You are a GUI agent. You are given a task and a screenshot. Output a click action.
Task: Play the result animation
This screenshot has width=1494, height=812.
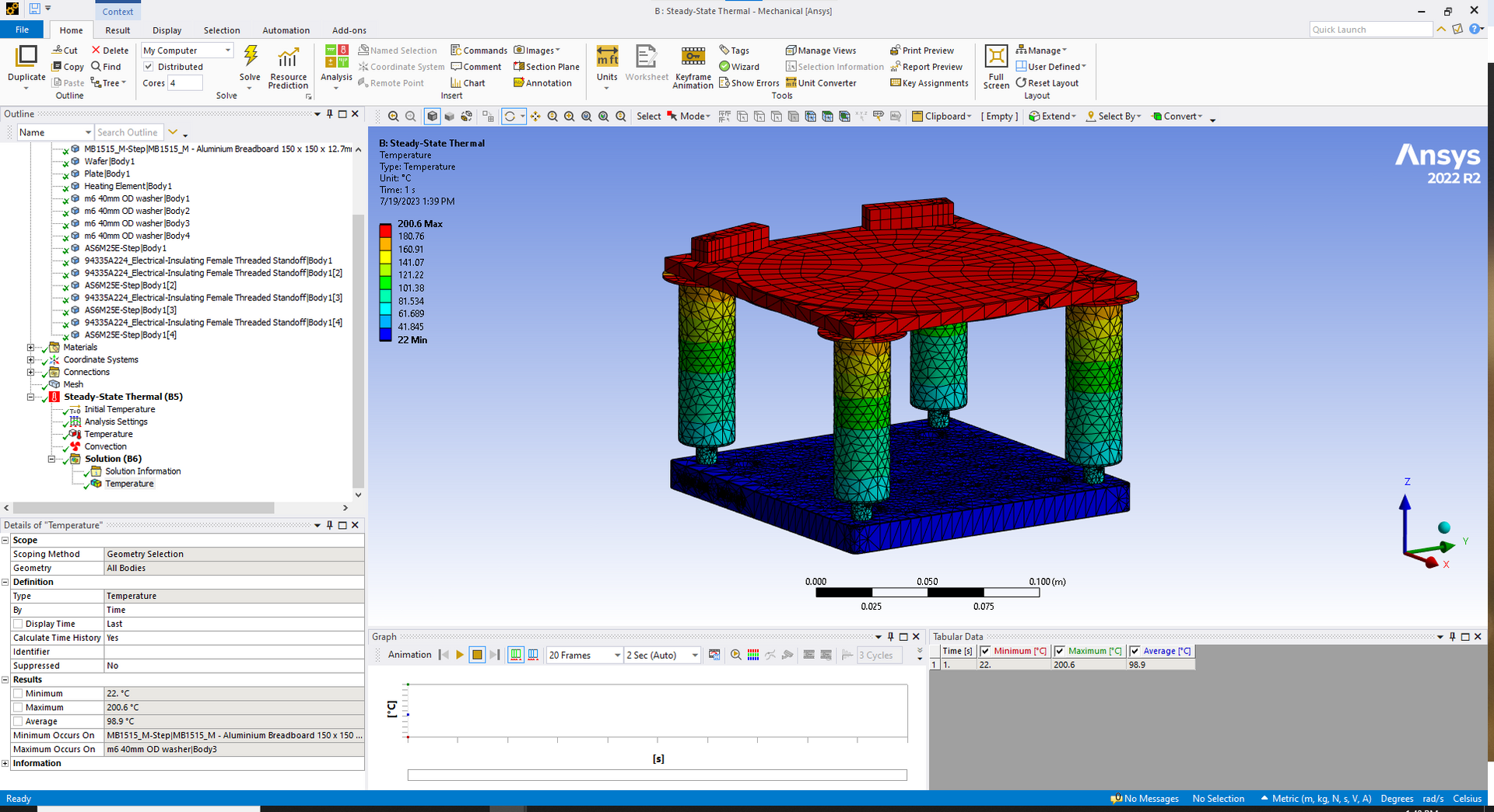tap(460, 655)
